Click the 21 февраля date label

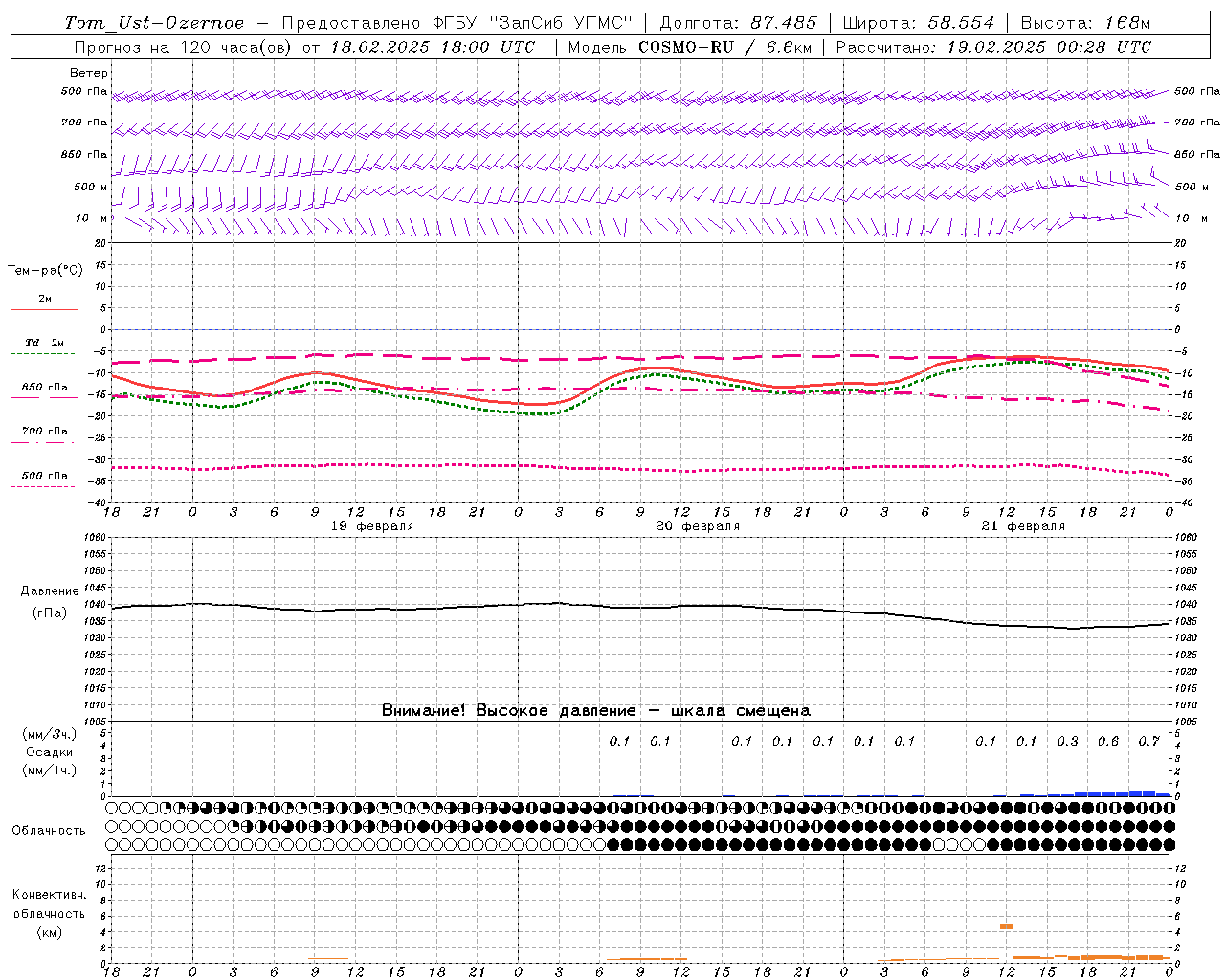tap(1023, 526)
